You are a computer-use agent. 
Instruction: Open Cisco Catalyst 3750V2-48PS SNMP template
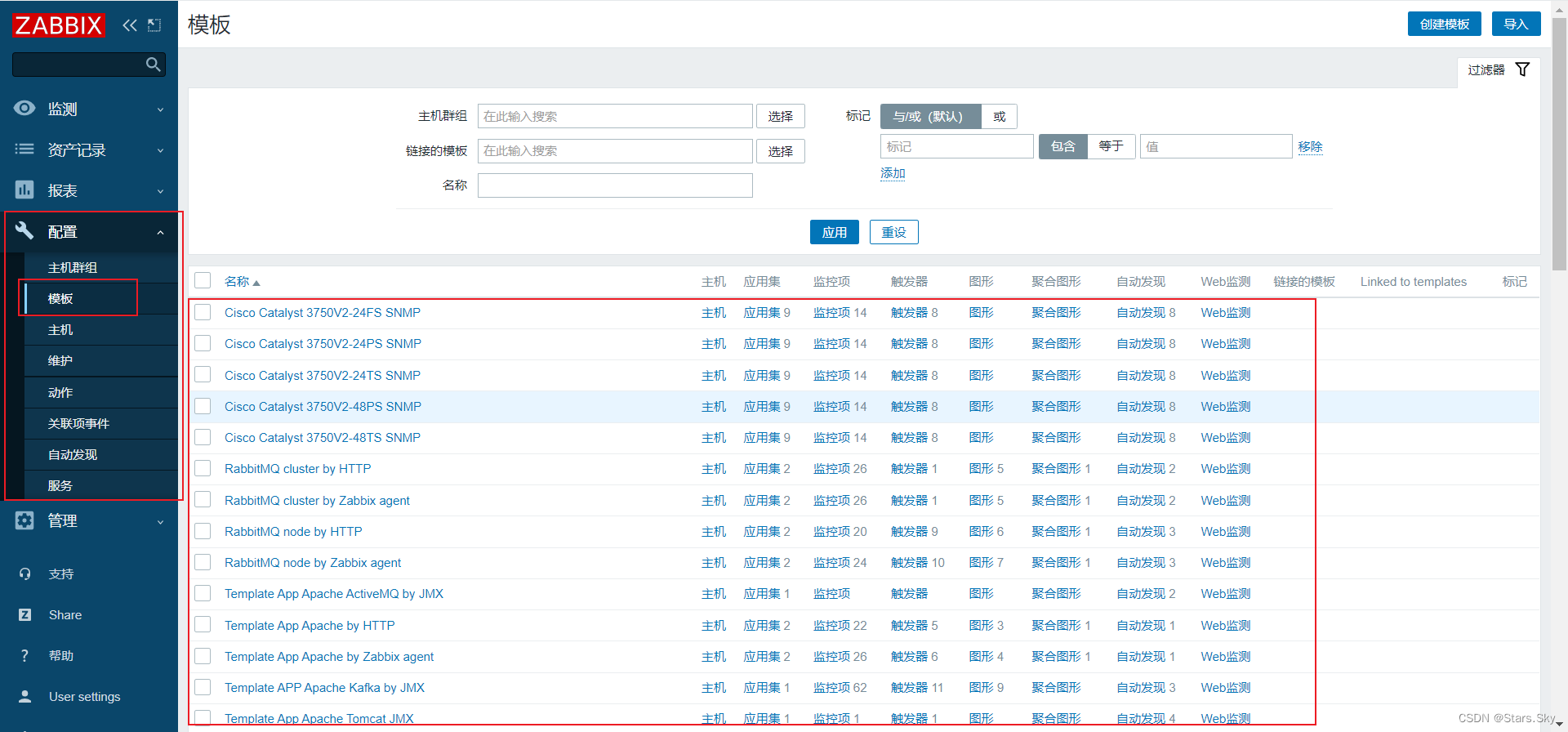[323, 407]
